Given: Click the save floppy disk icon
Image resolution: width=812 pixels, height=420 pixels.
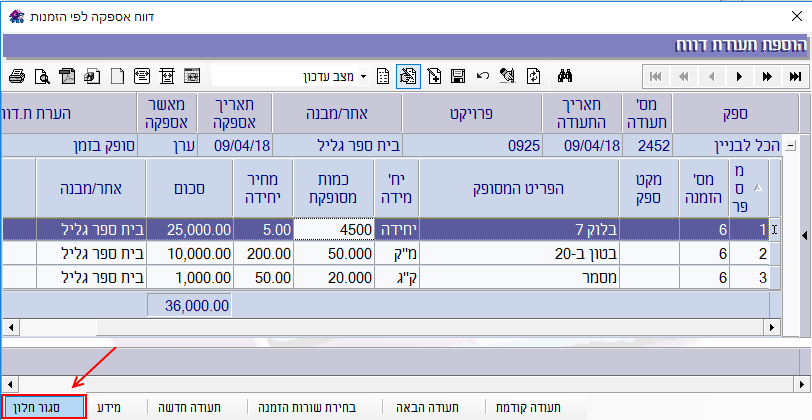Looking at the screenshot, I should click(x=458, y=76).
